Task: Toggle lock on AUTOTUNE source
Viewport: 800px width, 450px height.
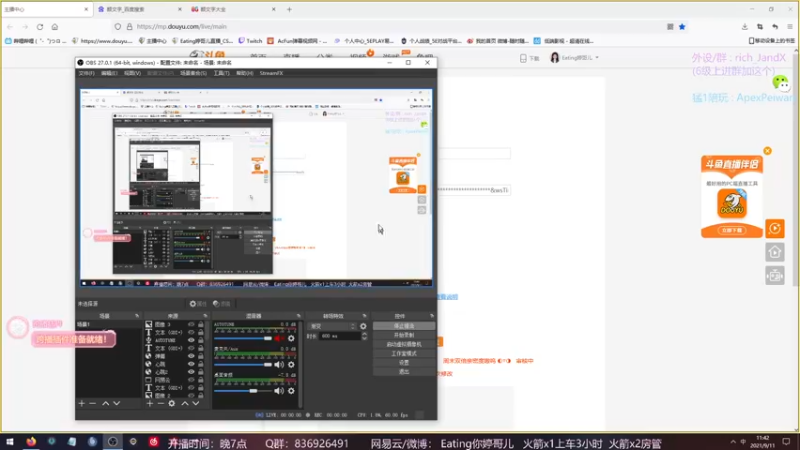Action: (201, 340)
